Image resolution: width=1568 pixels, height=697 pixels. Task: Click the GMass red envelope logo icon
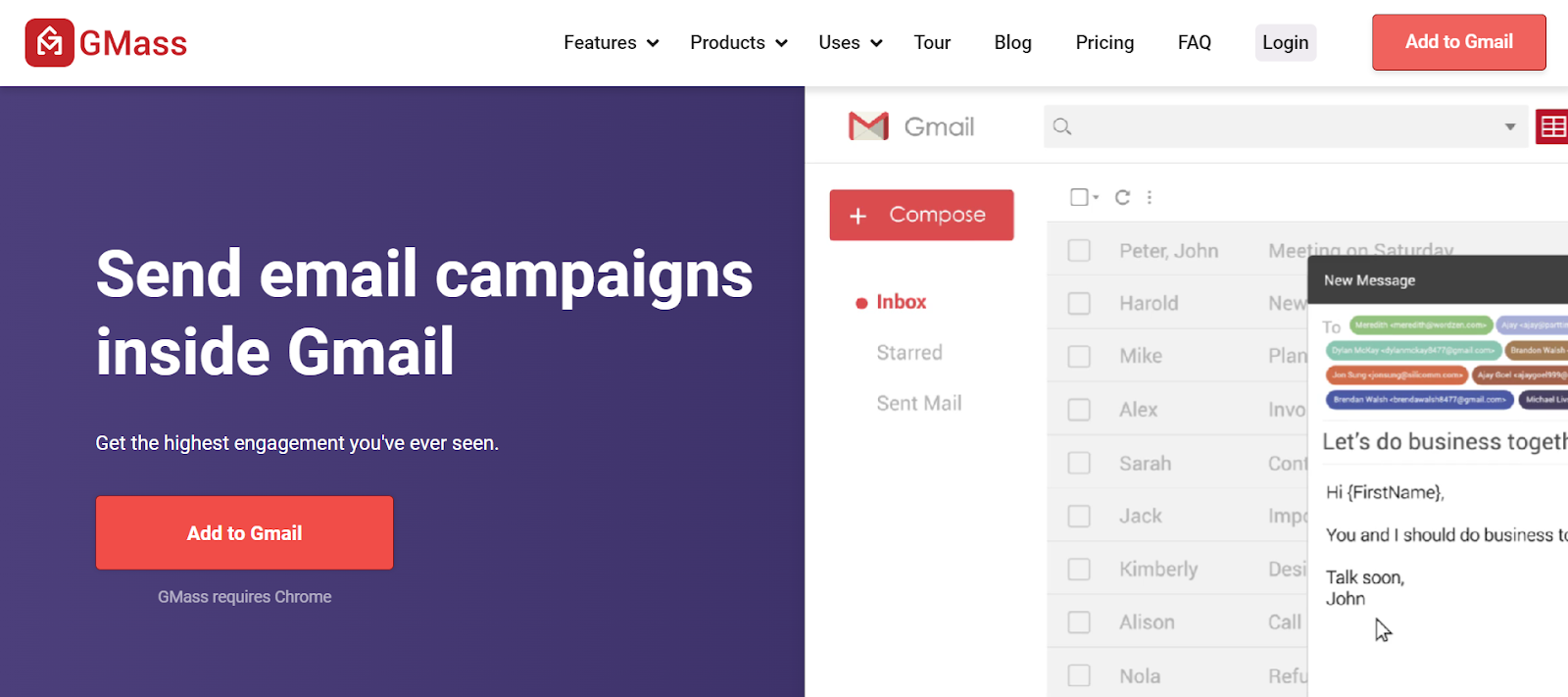point(48,42)
